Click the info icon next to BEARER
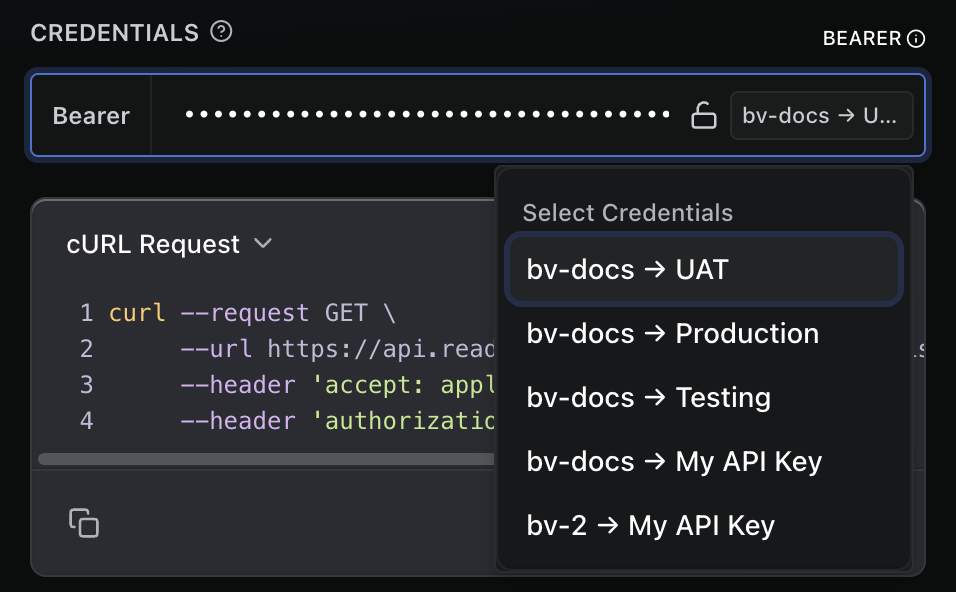 point(916,38)
